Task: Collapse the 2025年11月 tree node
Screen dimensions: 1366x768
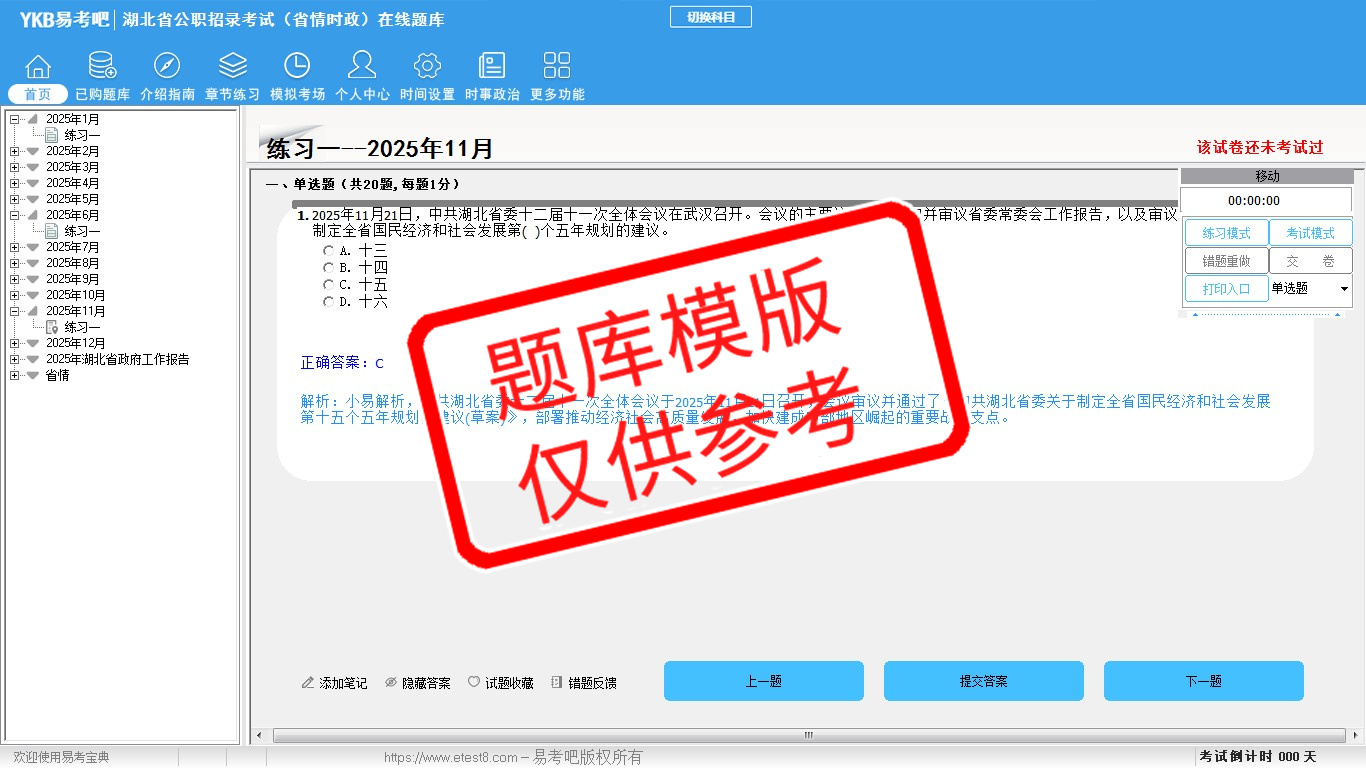Action: click(x=15, y=311)
